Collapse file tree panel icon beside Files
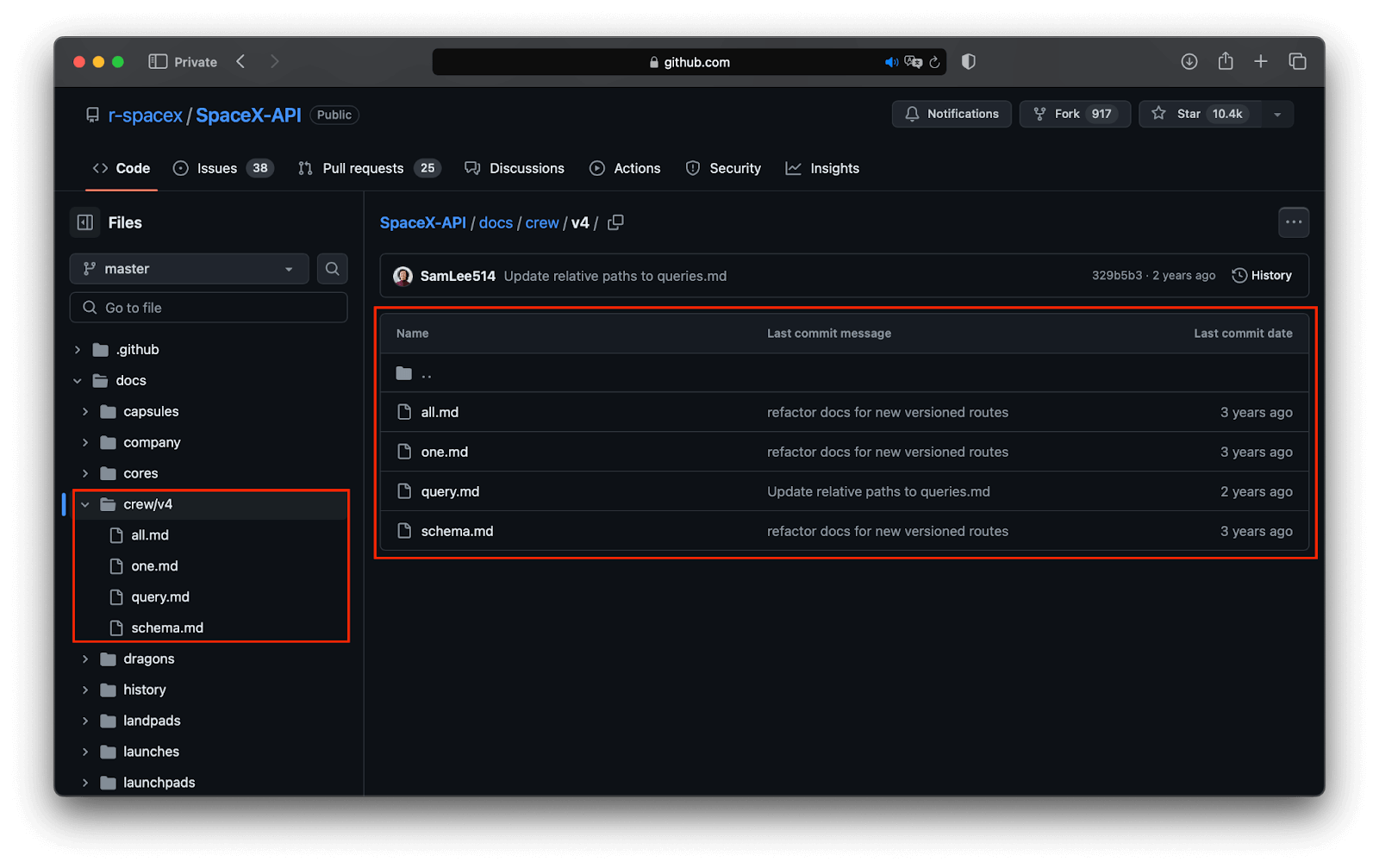Image resolution: width=1379 pixels, height=868 pixels. click(x=85, y=222)
